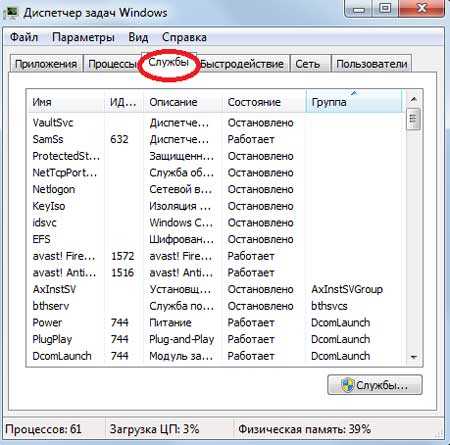The image size is (450, 445).
Task: Select the EFS service row
Action: pos(215,239)
